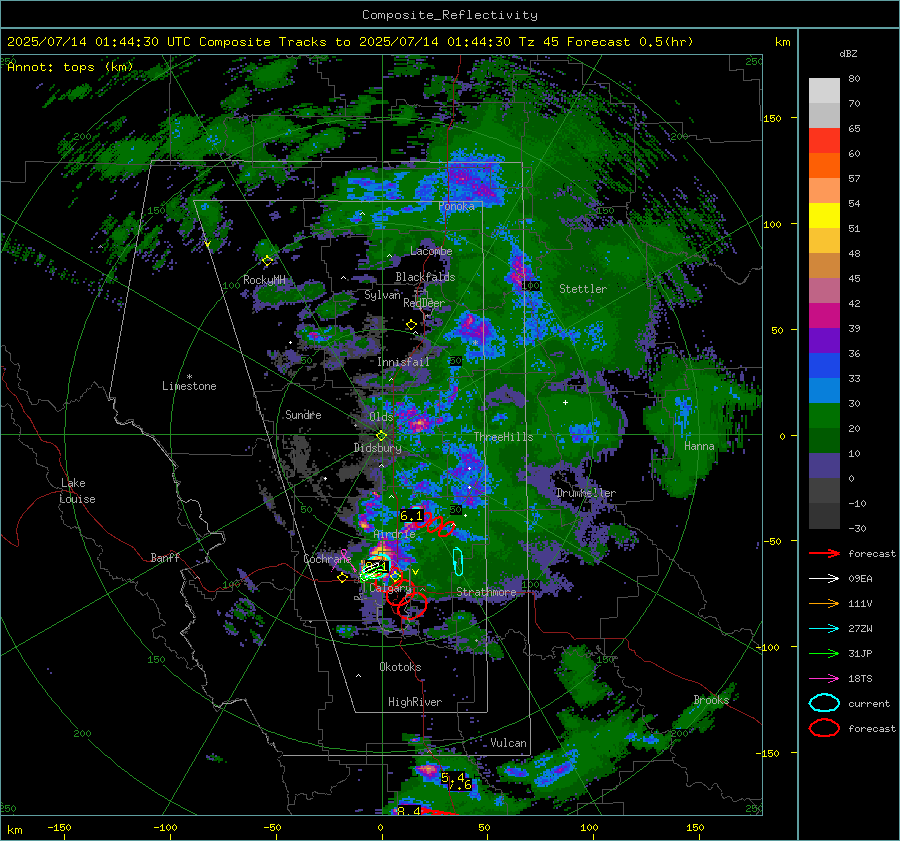Click the 'Vulcan' city label

(508, 743)
